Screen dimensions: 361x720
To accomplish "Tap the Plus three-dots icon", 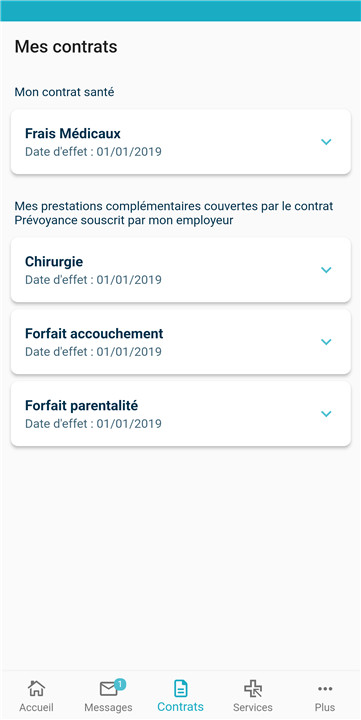I will click(x=325, y=688).
